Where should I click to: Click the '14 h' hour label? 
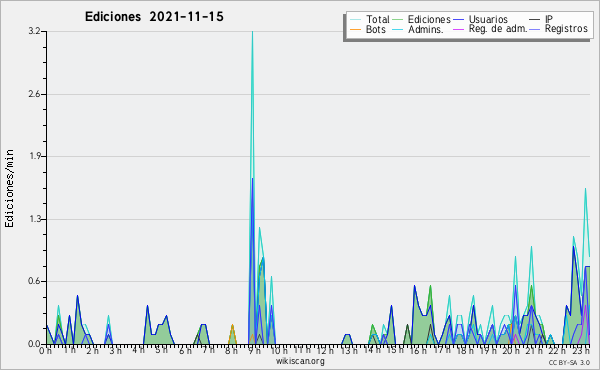[372, 350]
